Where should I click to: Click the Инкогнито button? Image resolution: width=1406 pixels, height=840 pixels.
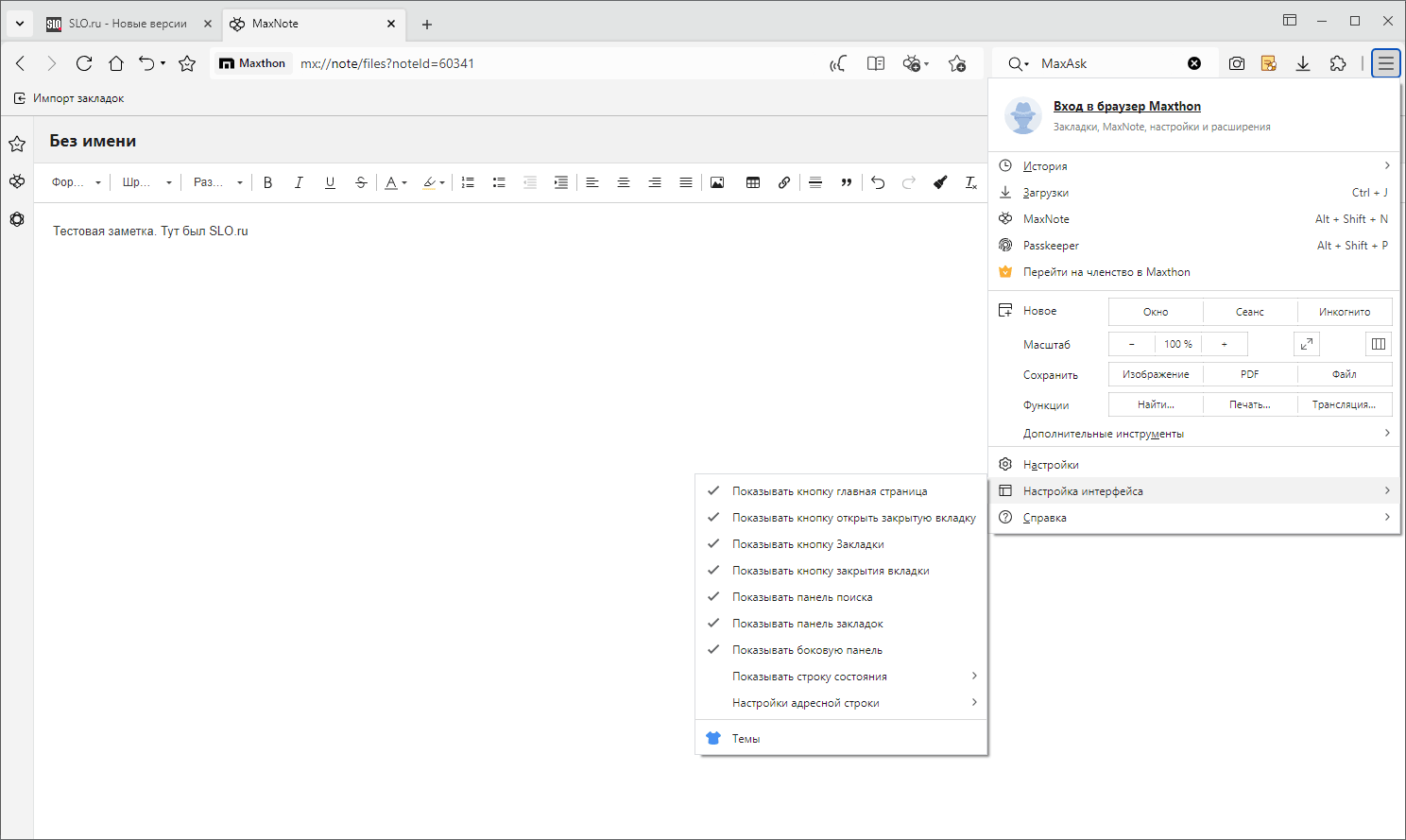point(1344,312)
